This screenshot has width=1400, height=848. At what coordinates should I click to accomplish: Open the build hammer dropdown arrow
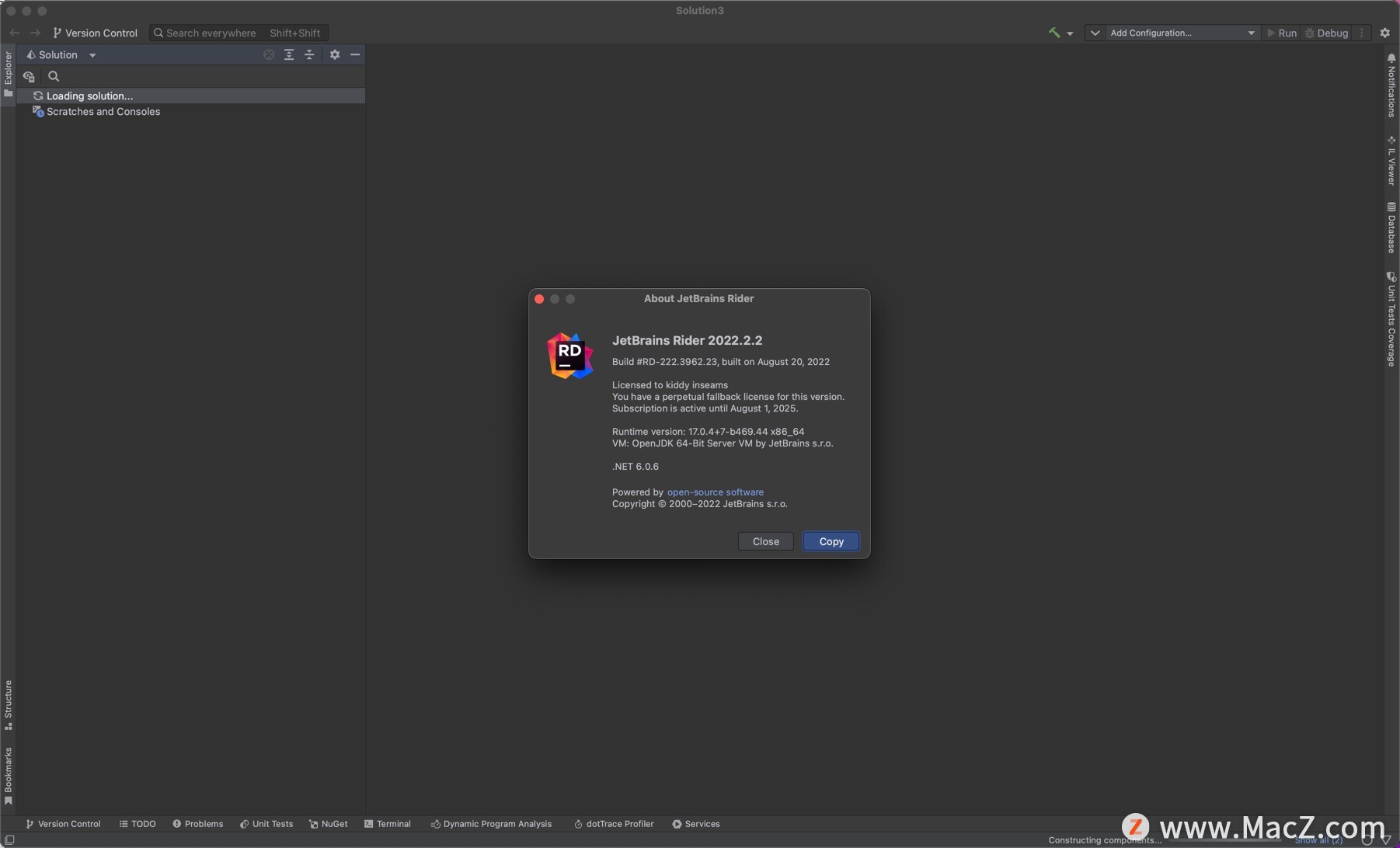1070,33
